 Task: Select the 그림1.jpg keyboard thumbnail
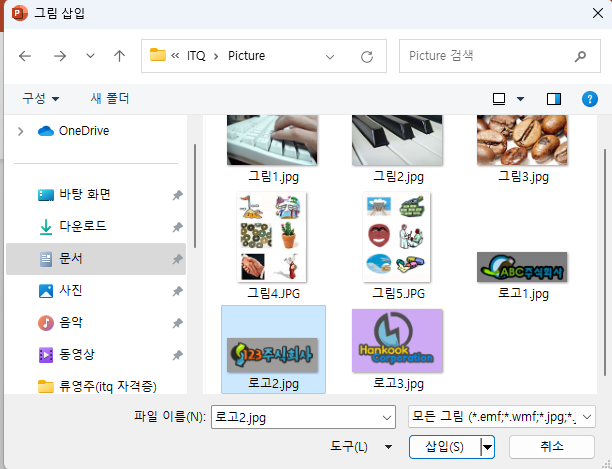click(272, 140)
